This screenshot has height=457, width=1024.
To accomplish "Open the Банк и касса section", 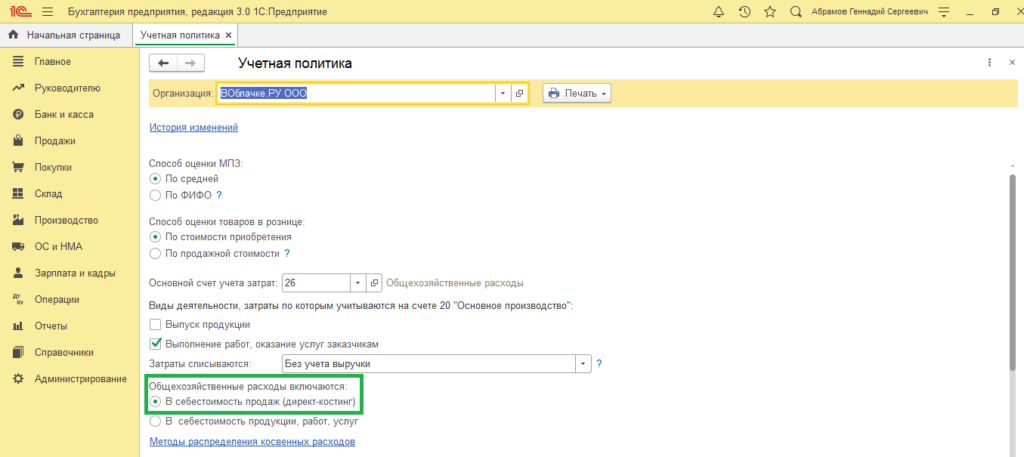I will (x=64, y=114).
